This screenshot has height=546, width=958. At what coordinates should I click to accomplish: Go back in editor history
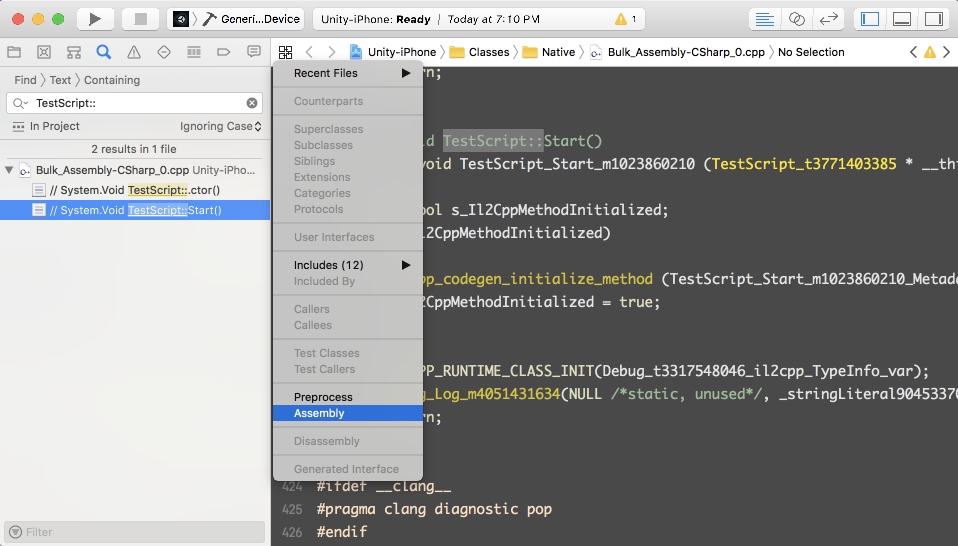coord(309,52)
